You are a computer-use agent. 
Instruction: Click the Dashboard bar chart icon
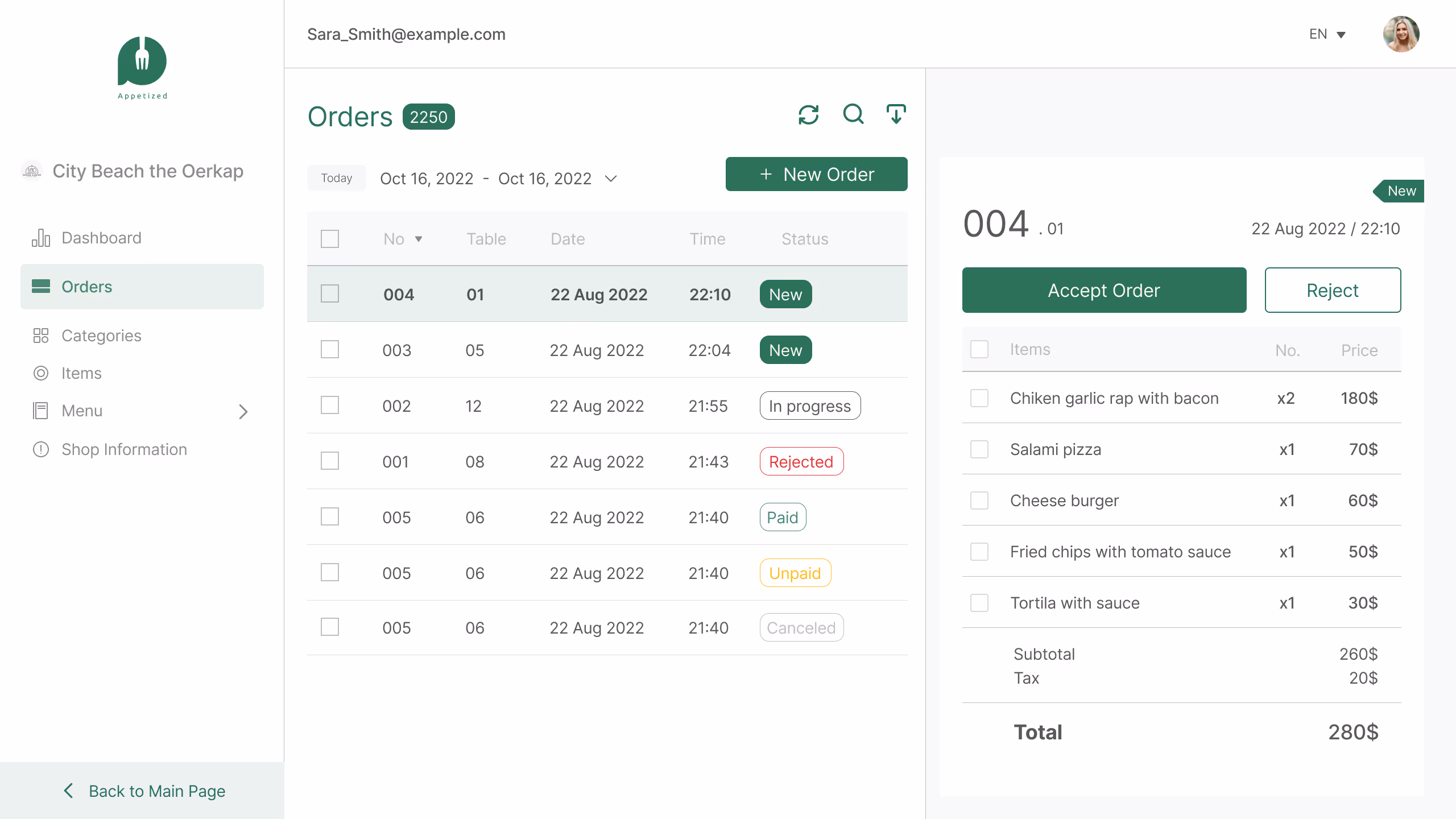pos(41,238)
